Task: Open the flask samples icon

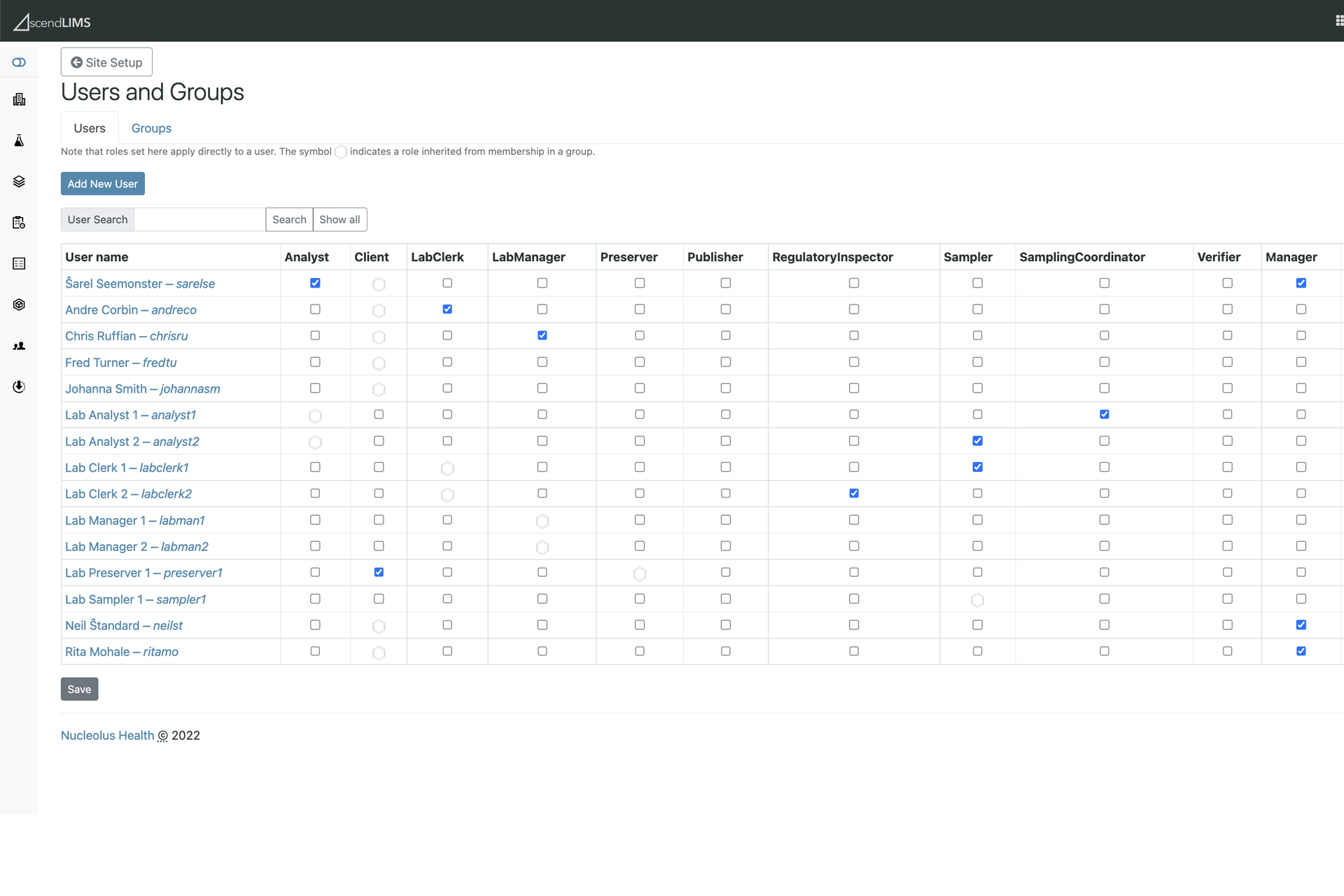Action: pos(19,141)
